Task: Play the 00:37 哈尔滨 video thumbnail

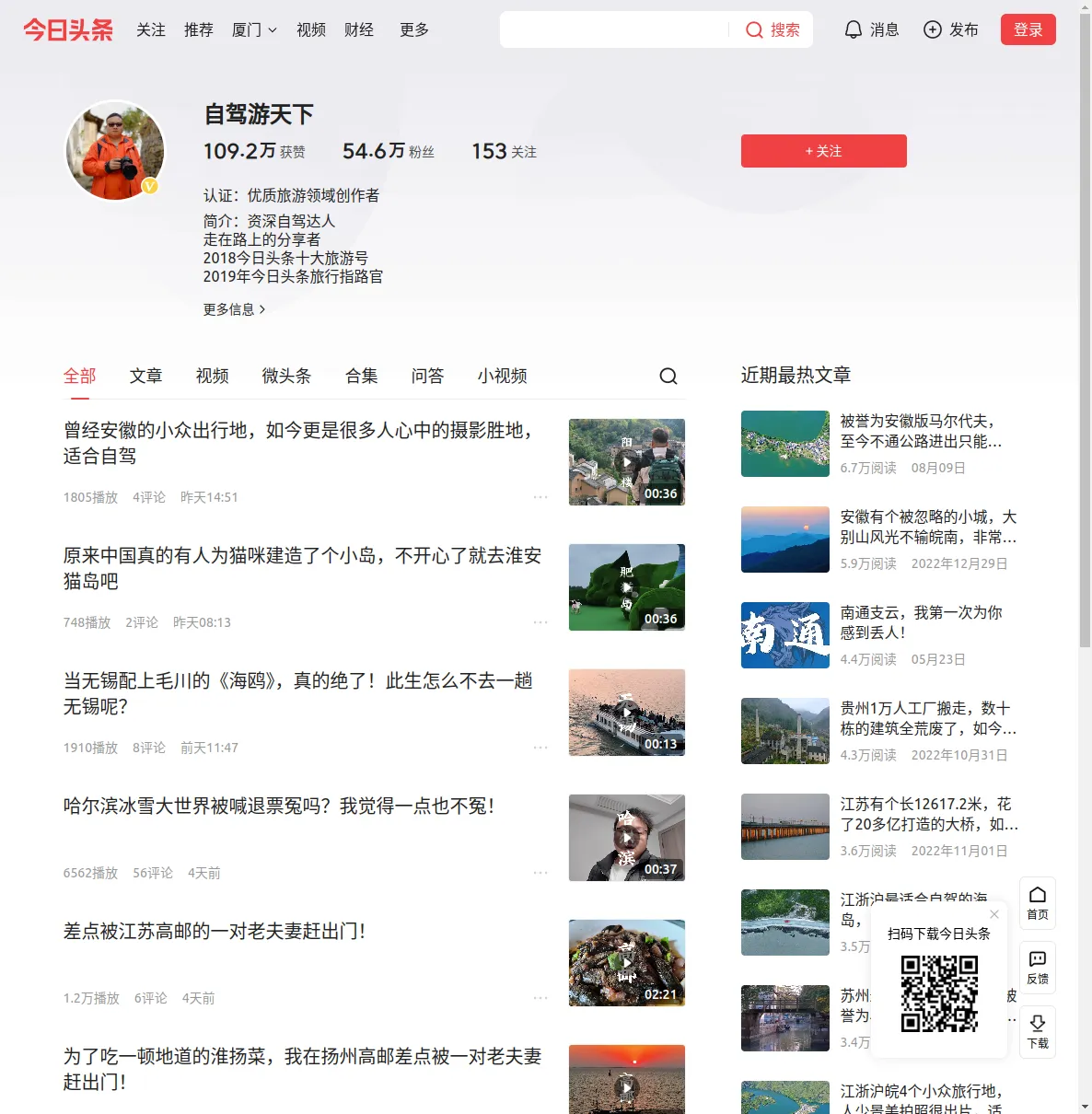Action: click(x=627, y=838)
